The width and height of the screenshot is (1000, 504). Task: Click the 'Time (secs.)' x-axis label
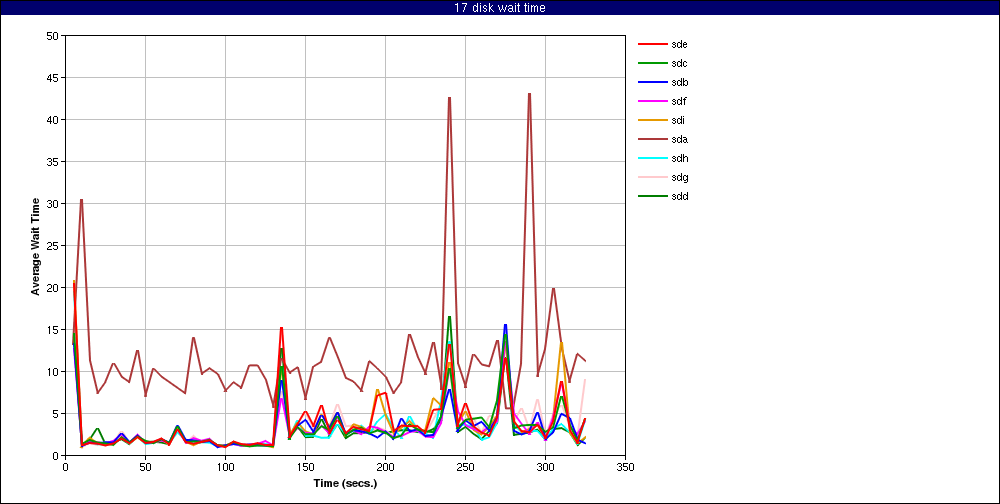(345, 483)
